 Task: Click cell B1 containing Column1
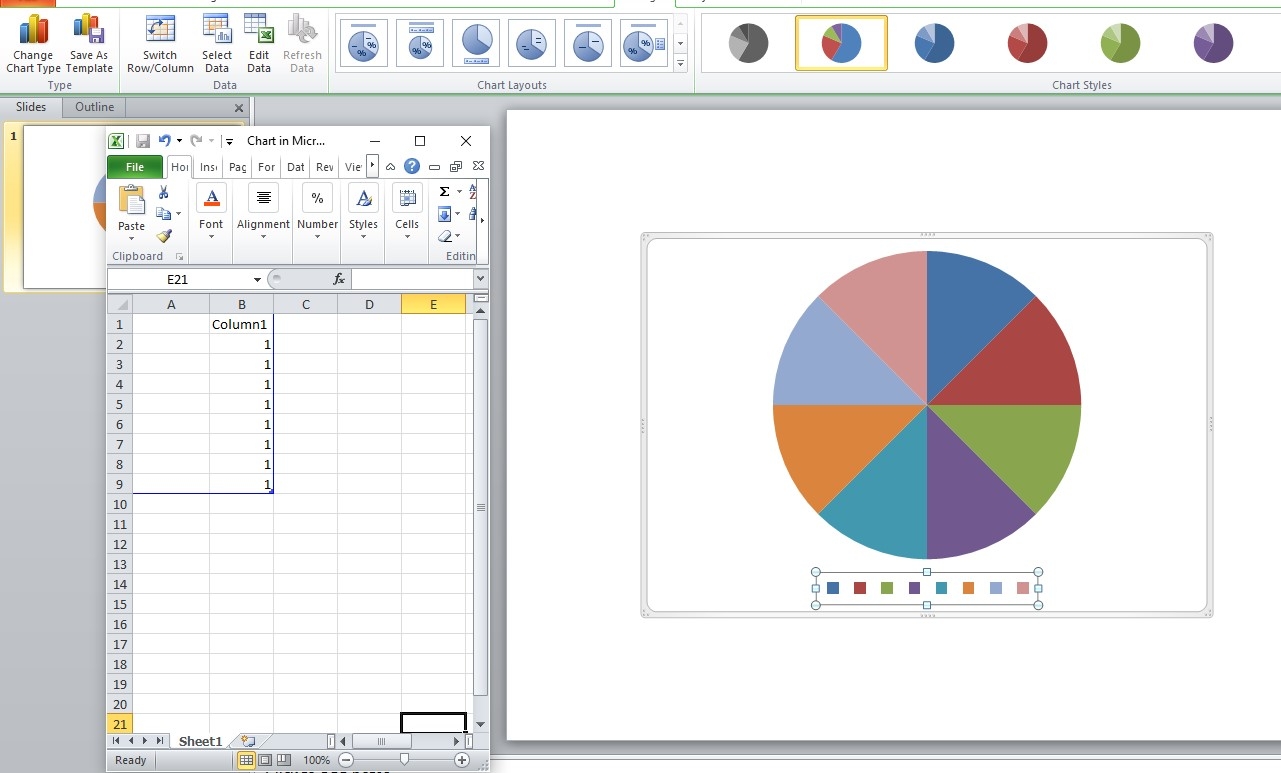click(x=241, y=324)
